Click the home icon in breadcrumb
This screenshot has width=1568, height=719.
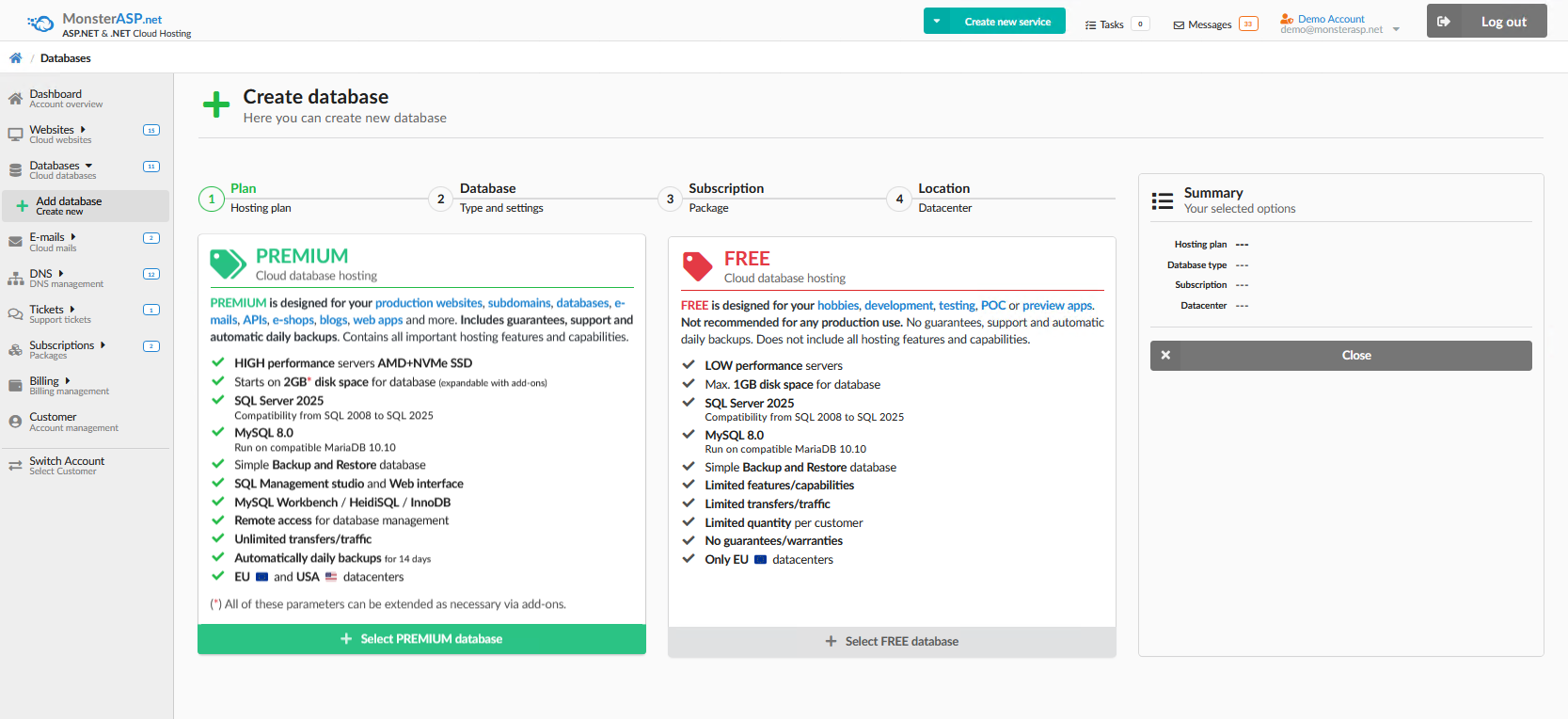[x=16, y=58]
